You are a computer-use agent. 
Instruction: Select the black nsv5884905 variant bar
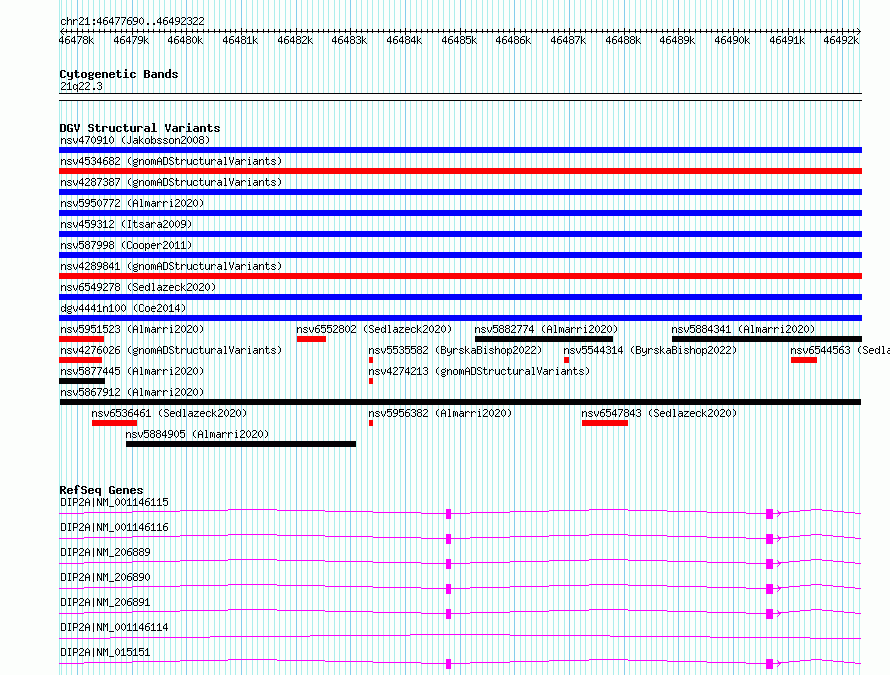click(241, 444)
